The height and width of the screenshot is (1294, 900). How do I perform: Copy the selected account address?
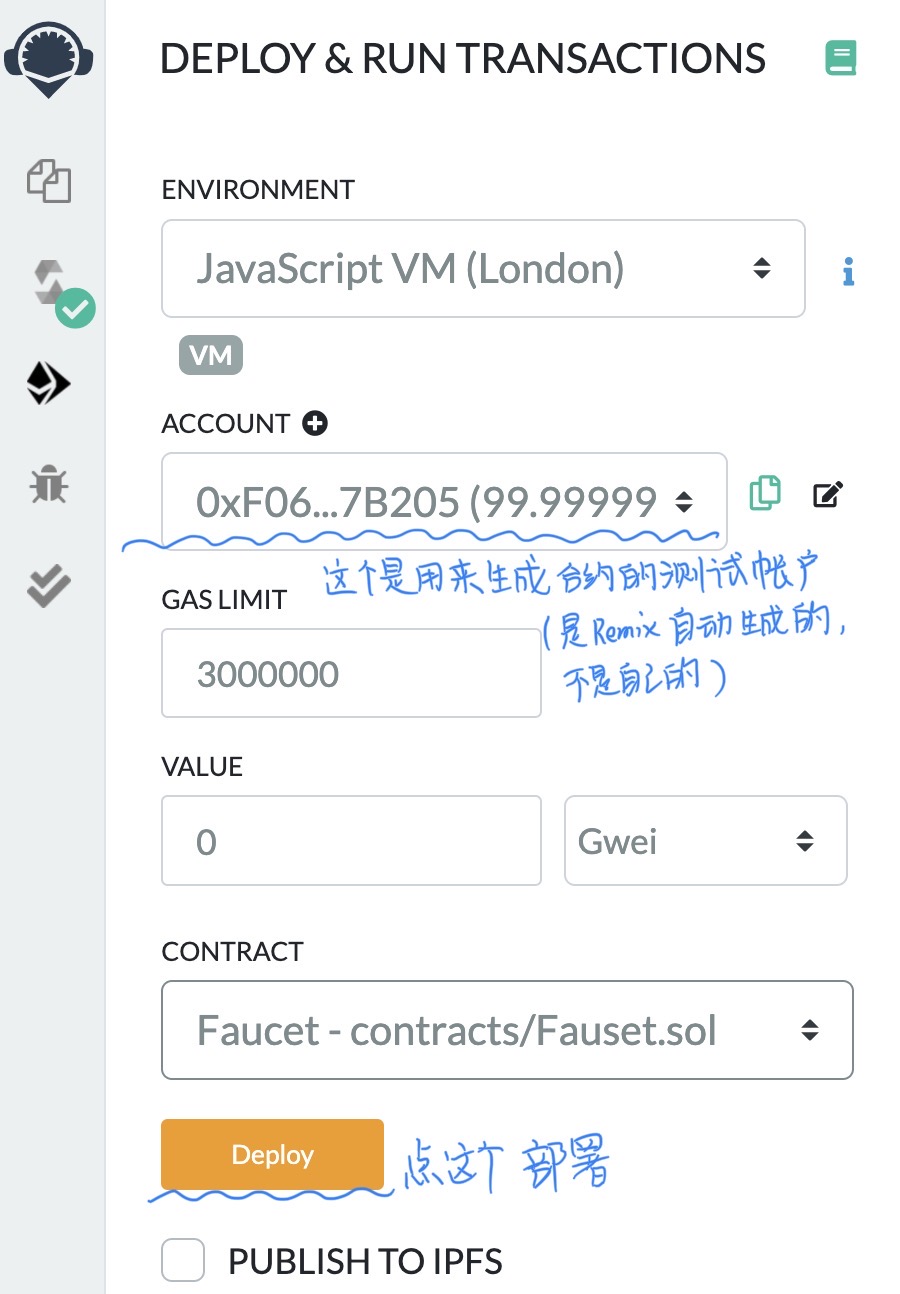[764, 494]
